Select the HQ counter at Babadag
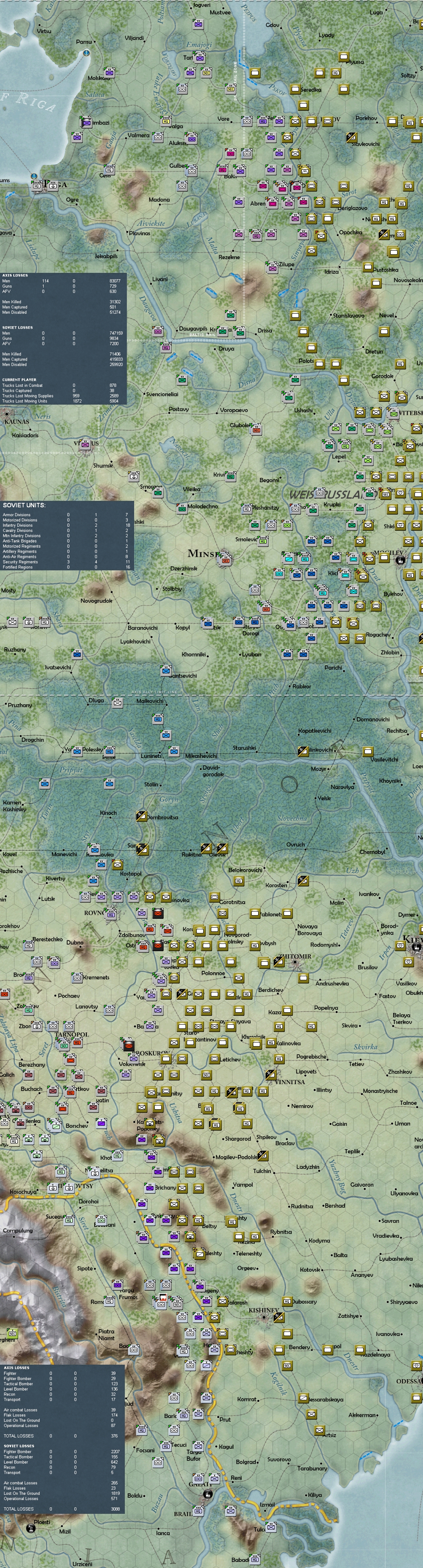Image resolution: width=423 pixels, height=1568 pixels. point(255,1559)
